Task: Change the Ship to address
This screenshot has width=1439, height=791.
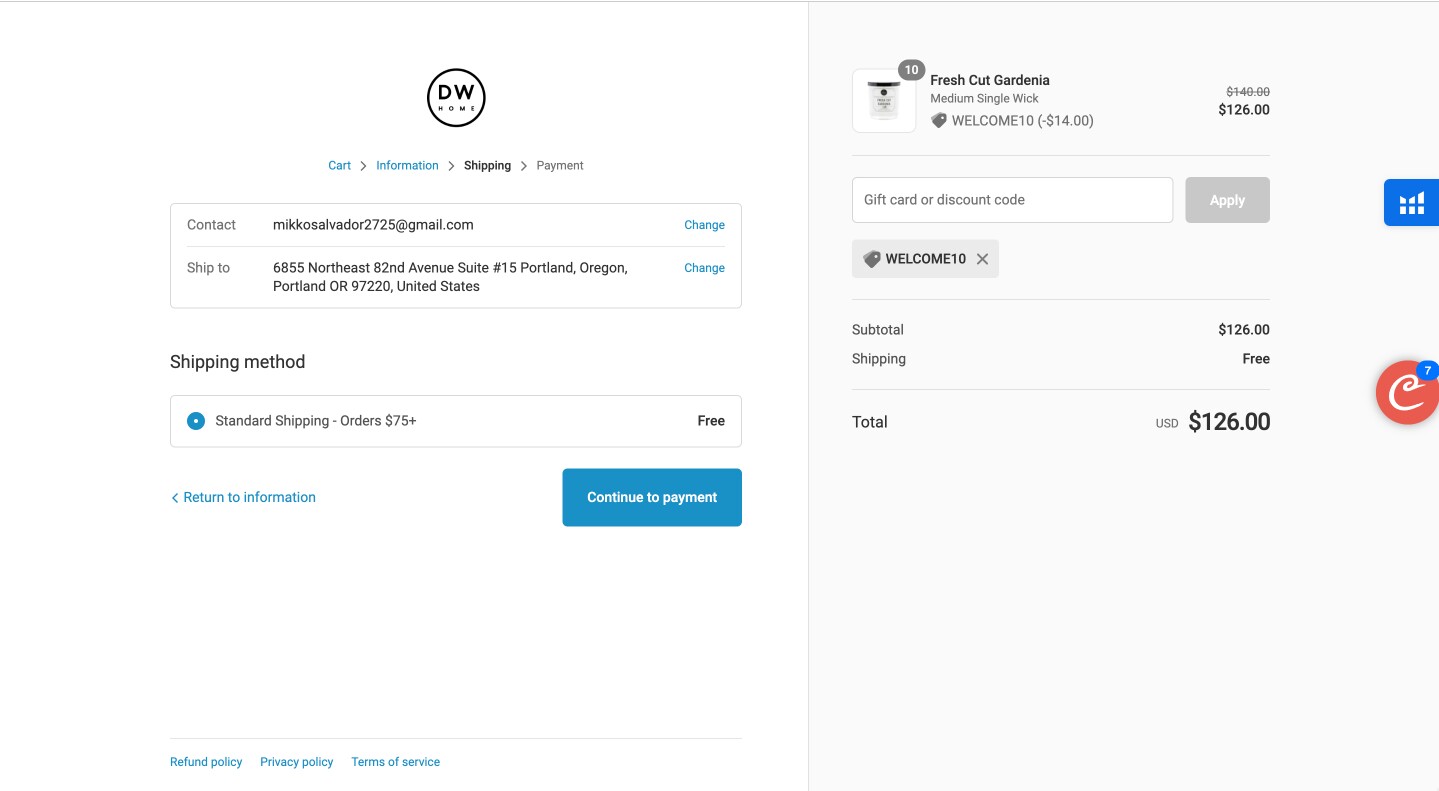Action: point(704,268)
